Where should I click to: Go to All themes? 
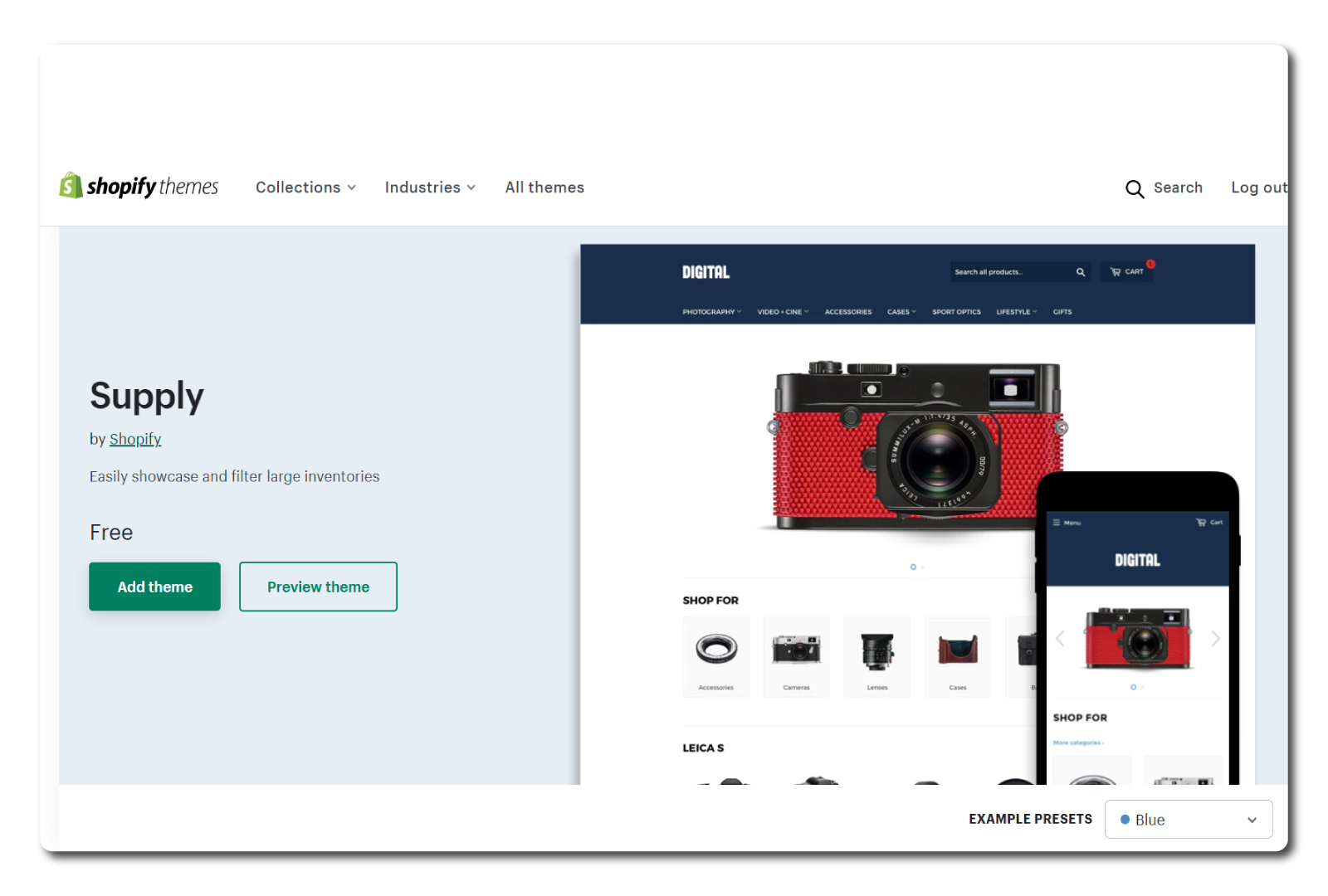(x=544, y=187)
